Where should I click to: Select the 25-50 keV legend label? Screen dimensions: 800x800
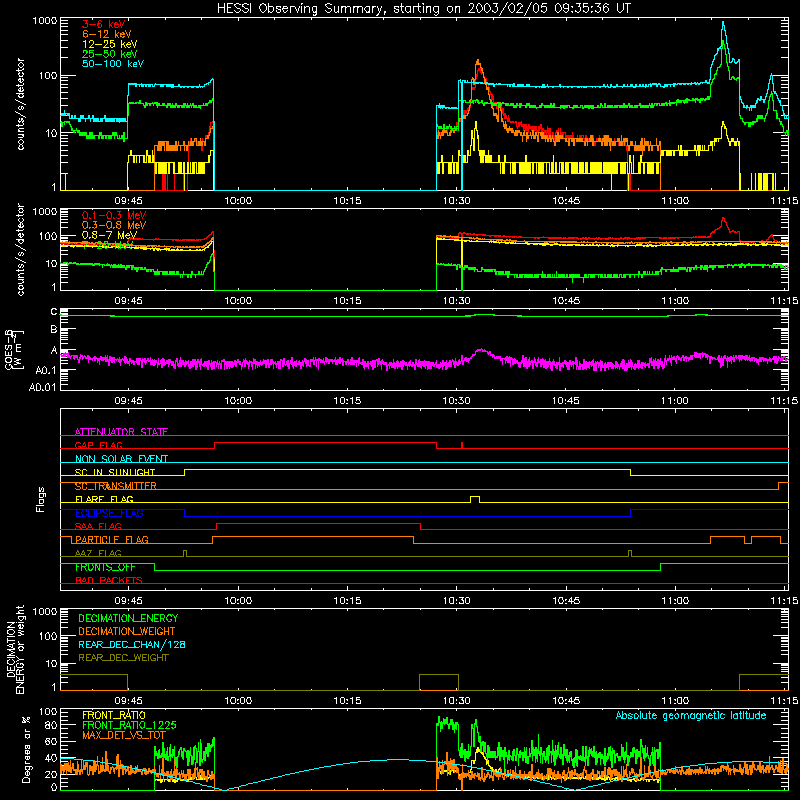coord(109,54)
